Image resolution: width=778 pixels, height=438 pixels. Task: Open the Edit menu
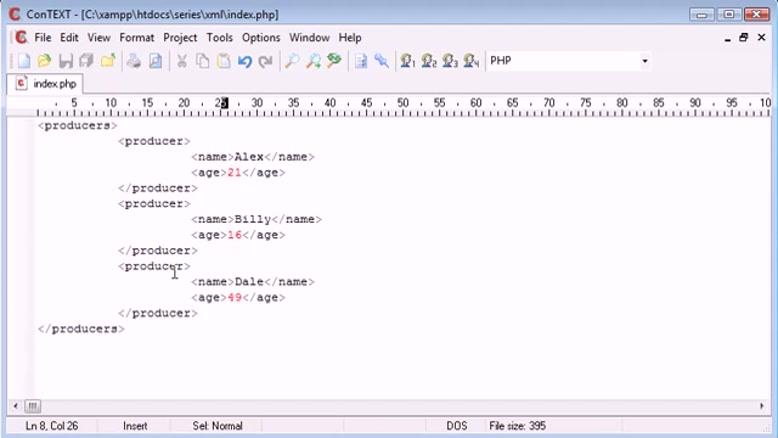click(x=69, y=38)
